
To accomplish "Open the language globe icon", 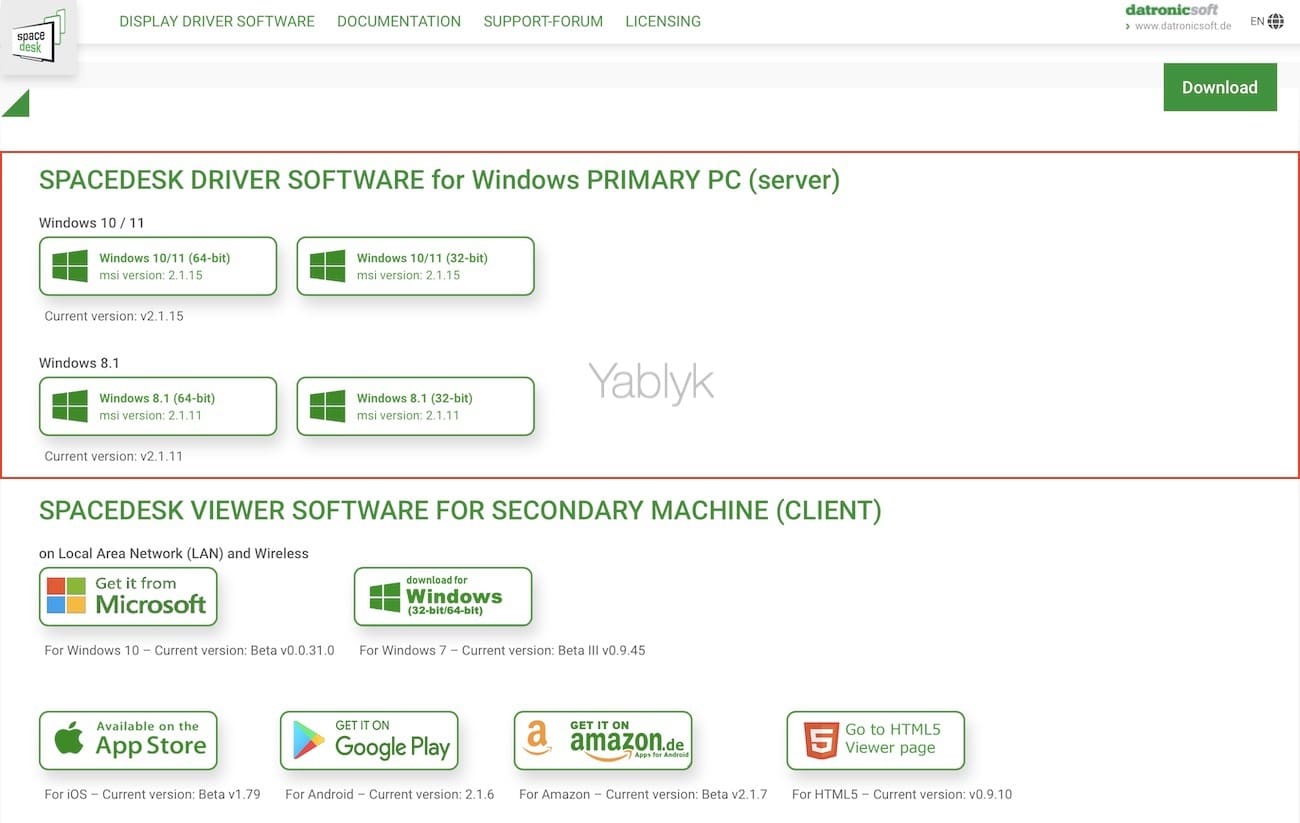I will pyautogui.click(x=1275, y=21).
